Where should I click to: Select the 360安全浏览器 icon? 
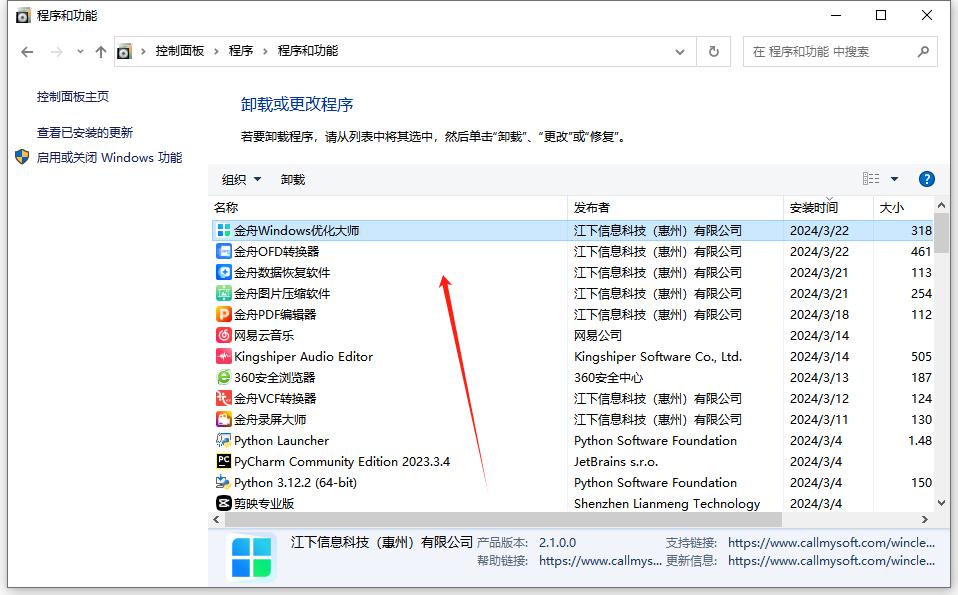coord(224,378)
